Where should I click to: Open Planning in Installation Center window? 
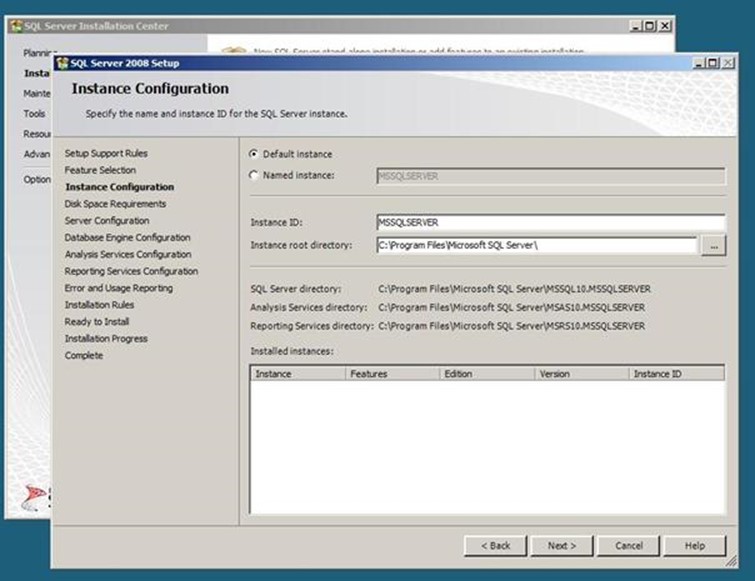click(38, 53)
